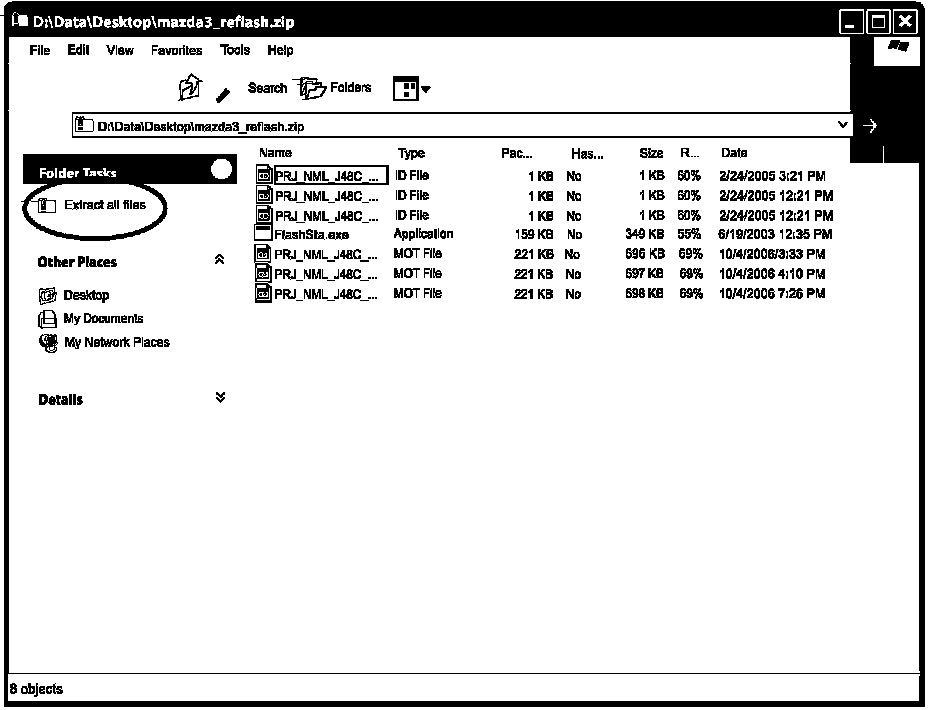Click the Search toolbar button
The image size is (944, 710).
click(x=266, y=88)
